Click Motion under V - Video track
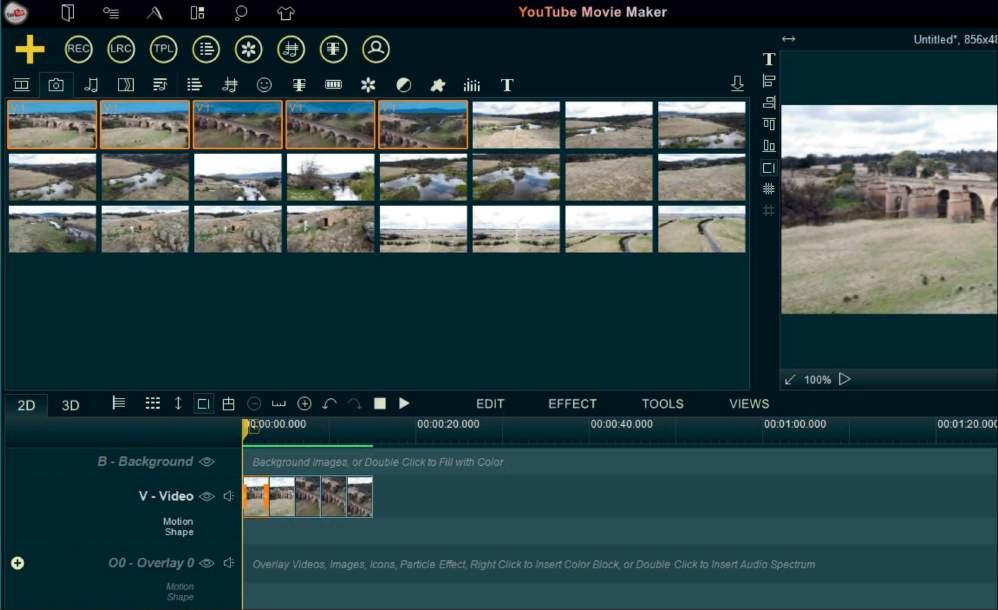 coord(178,521)
